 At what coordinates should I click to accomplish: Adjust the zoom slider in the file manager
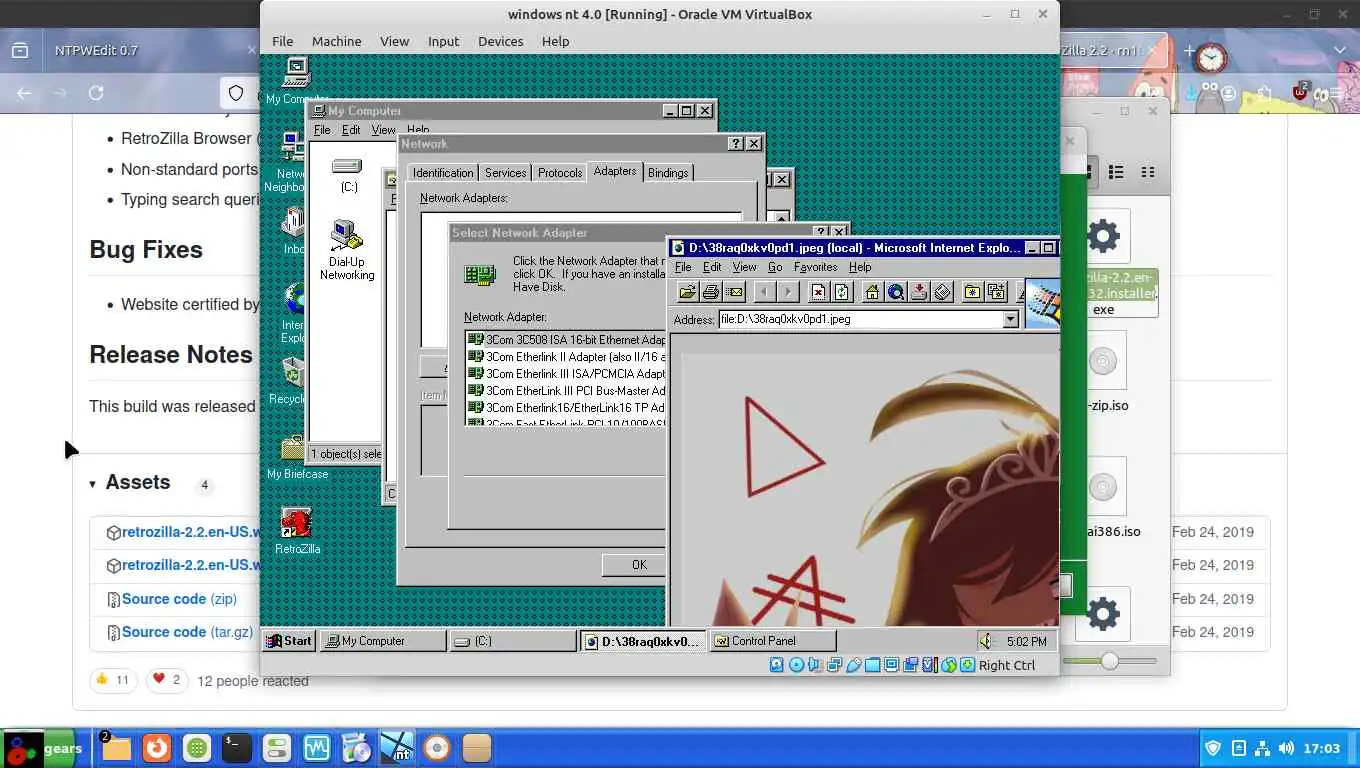[1109, 661]
